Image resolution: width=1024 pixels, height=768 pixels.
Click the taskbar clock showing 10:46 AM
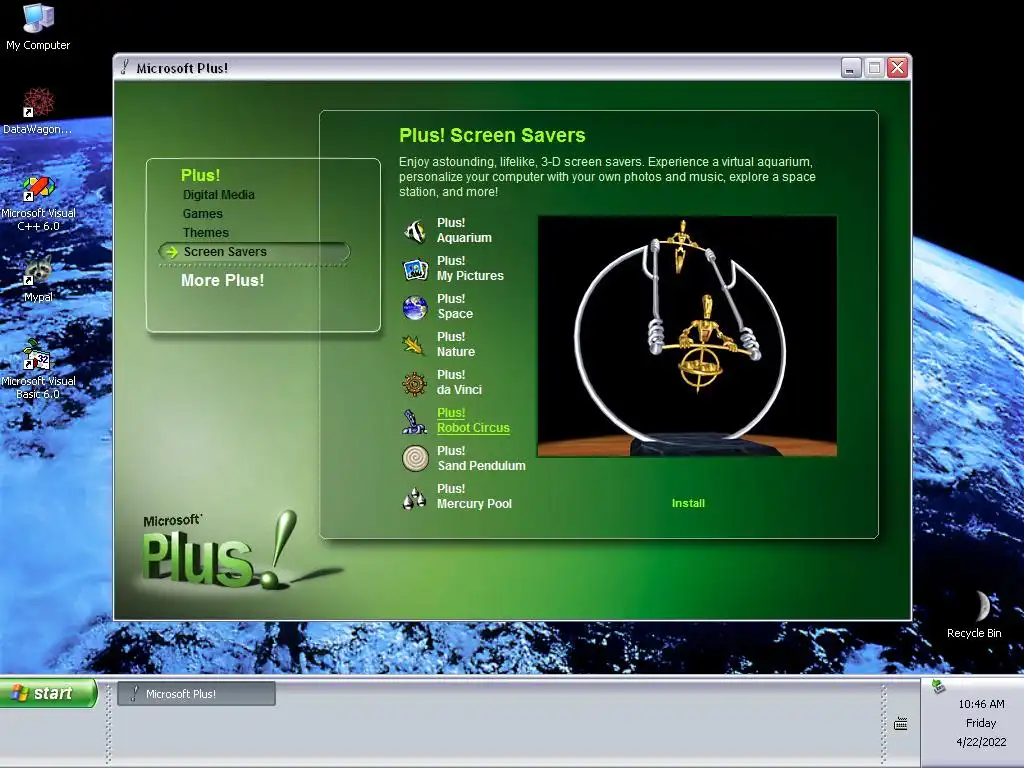(x=982, y=704)
